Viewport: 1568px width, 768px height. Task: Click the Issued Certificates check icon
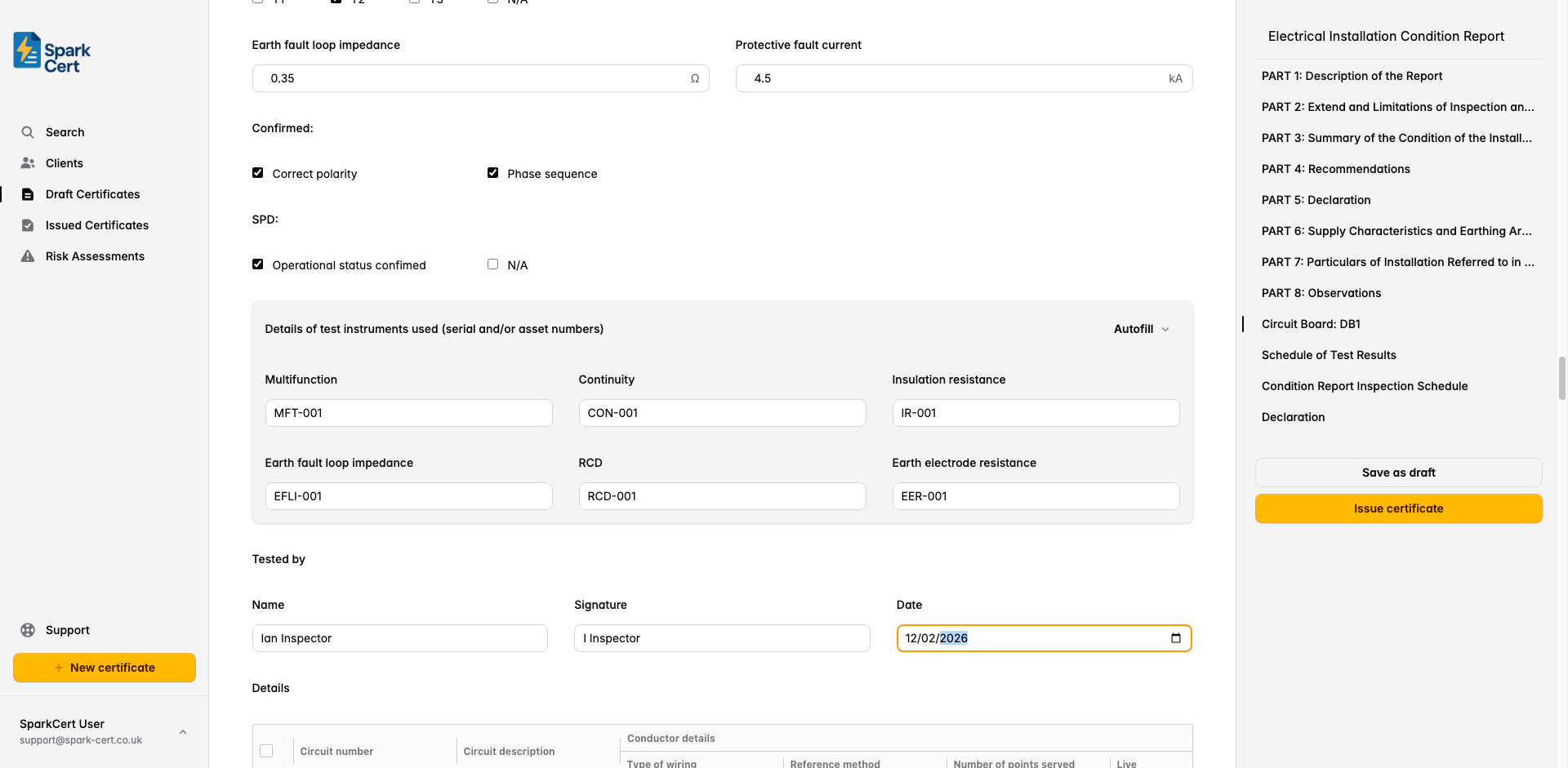[28, 225]
